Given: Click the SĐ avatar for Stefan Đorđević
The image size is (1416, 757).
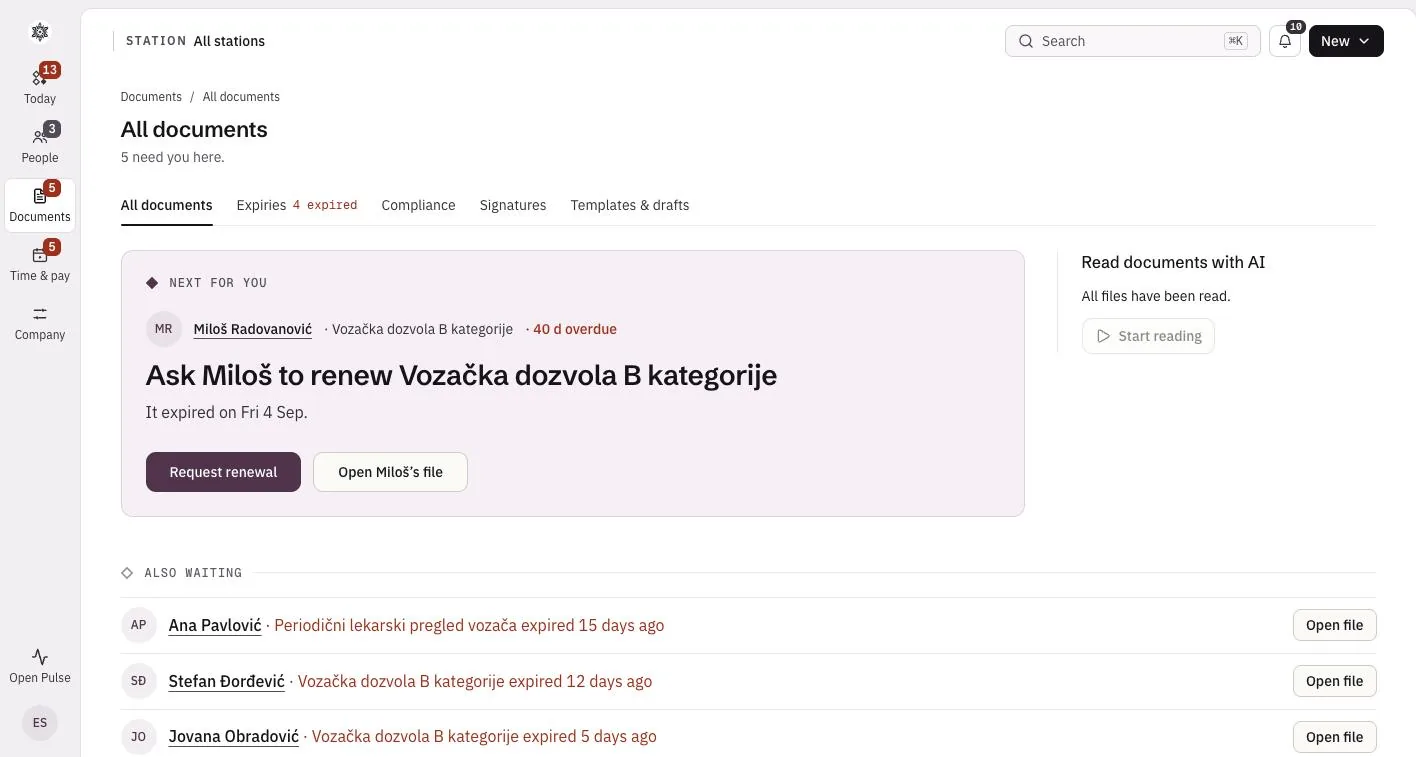Looking at the screenshot, I should click(x=139, y=681).
